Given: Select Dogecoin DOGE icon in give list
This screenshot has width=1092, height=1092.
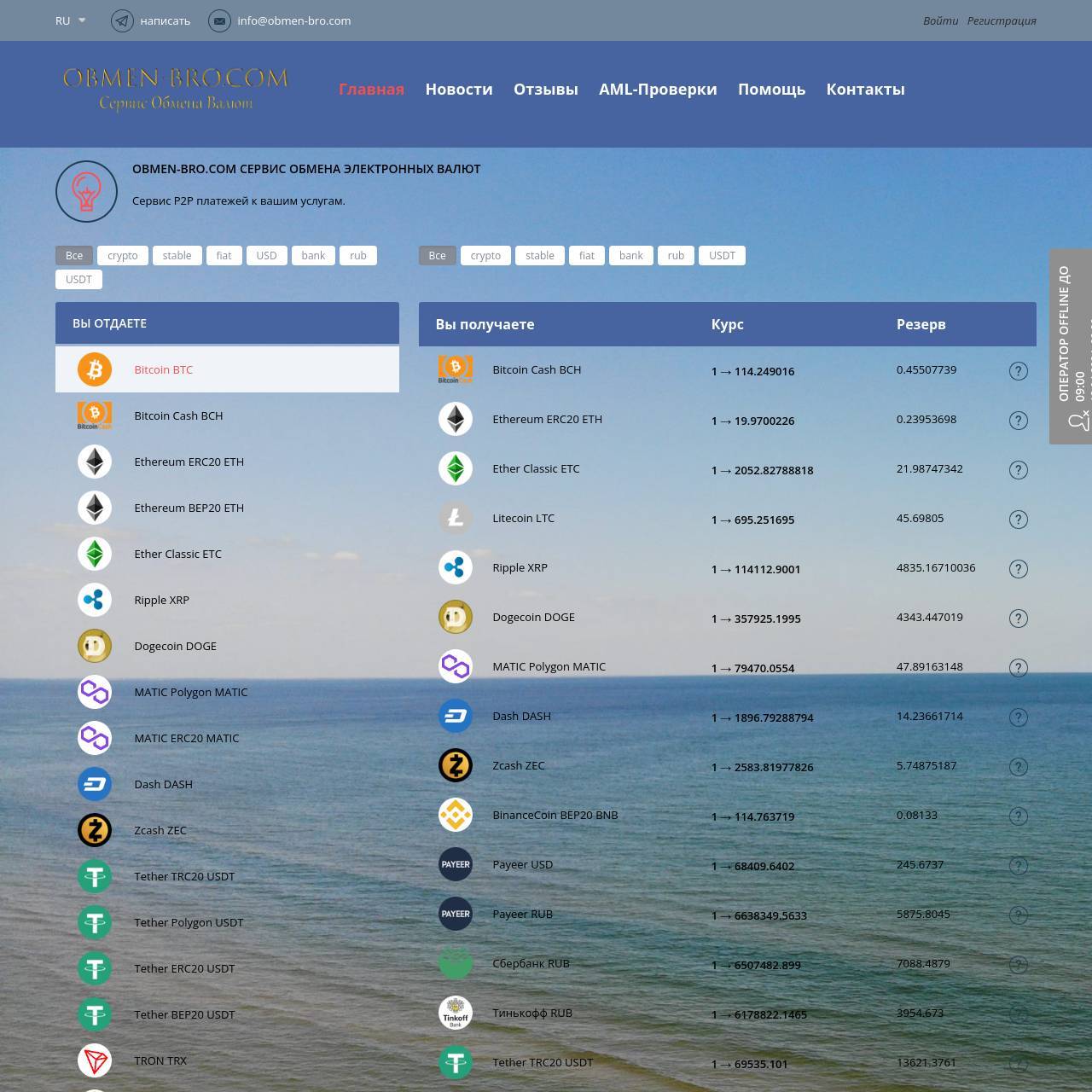Looking at the screenshot, I should (x=95, y=646).
